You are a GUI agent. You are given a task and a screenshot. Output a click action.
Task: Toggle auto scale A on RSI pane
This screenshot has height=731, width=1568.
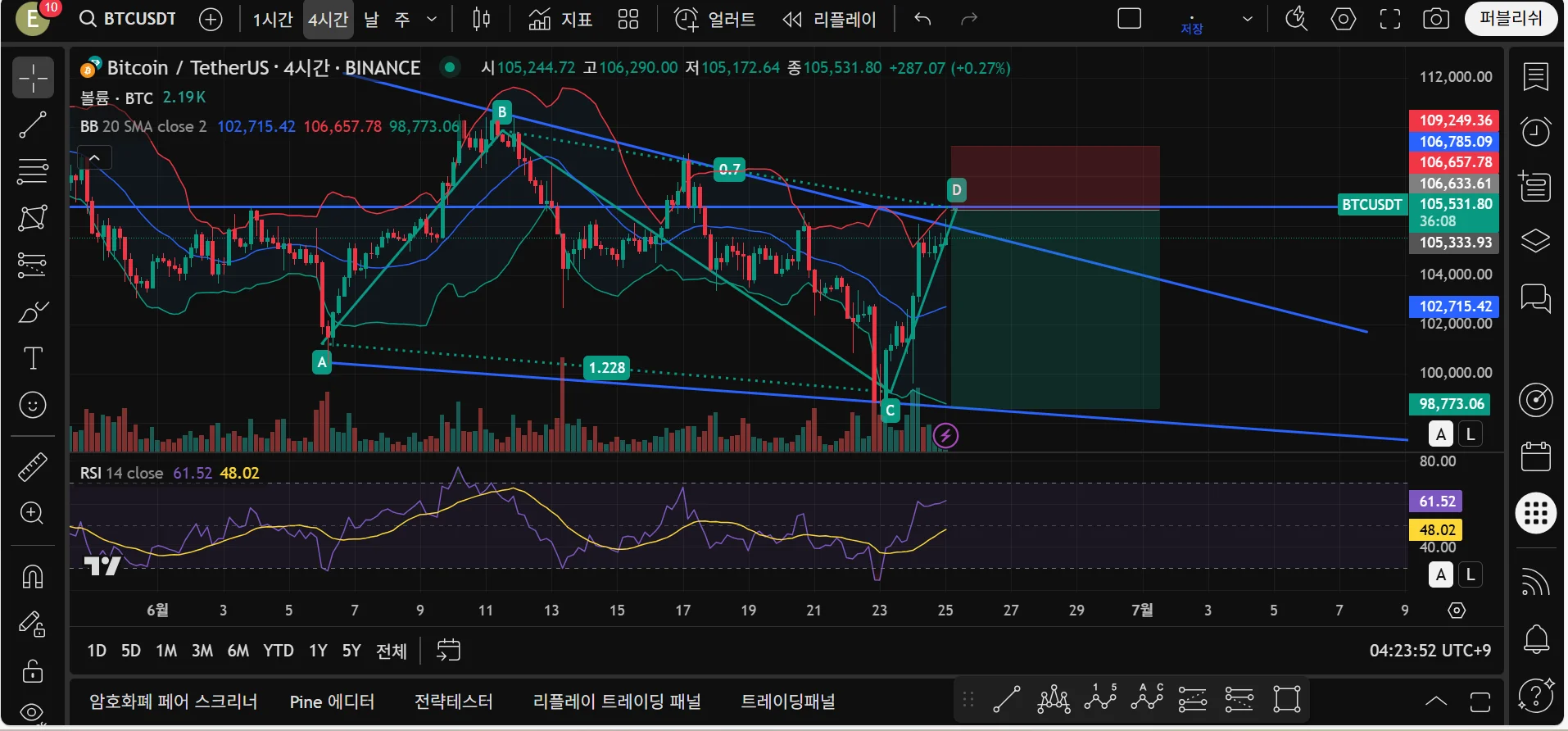[x=1441, y=574]
